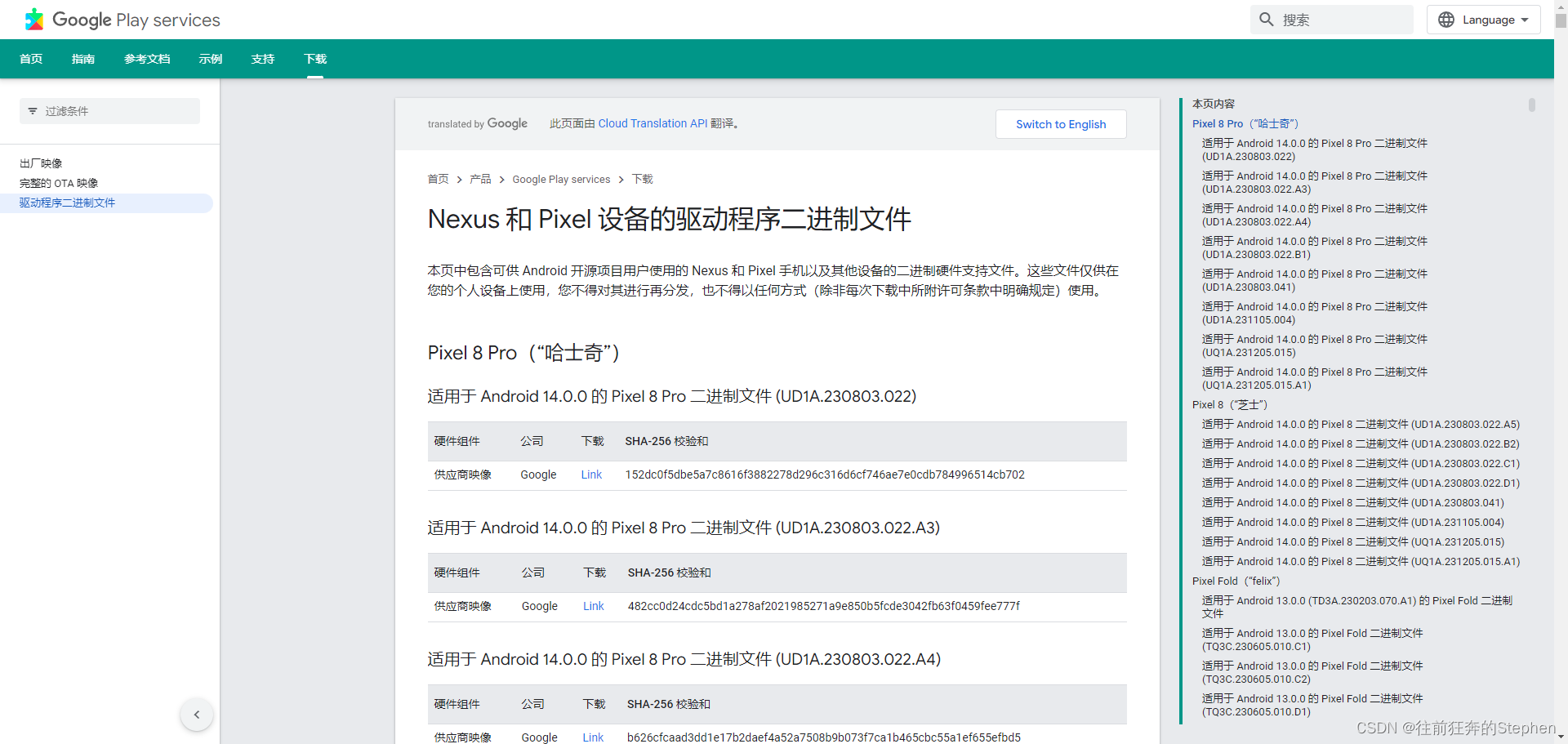
Task: Jump to Pixel 8 Pro (UQ1A.231205.015.A1) TOC entry
Action: (1315, 379)
